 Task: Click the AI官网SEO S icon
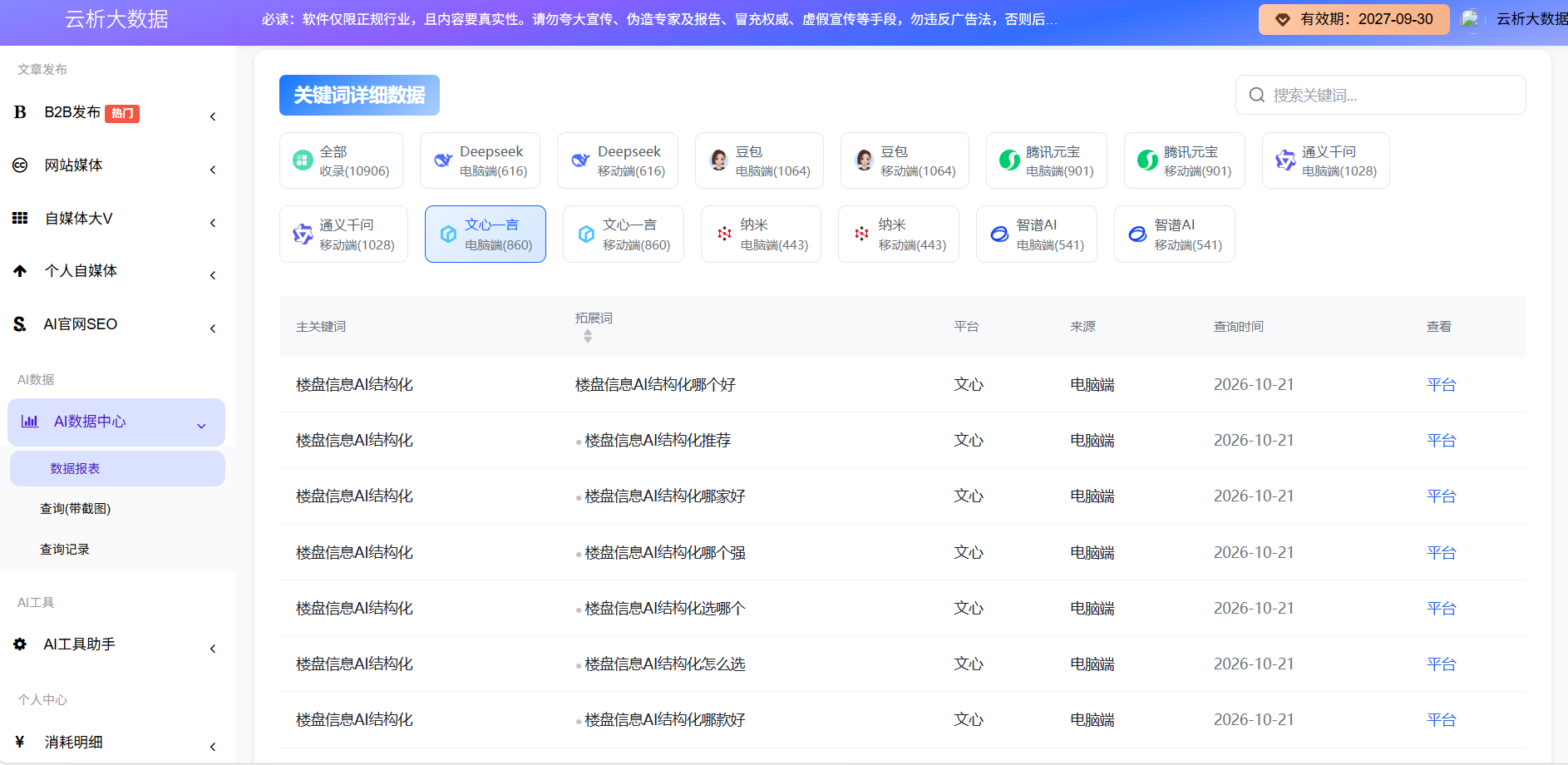20,324
